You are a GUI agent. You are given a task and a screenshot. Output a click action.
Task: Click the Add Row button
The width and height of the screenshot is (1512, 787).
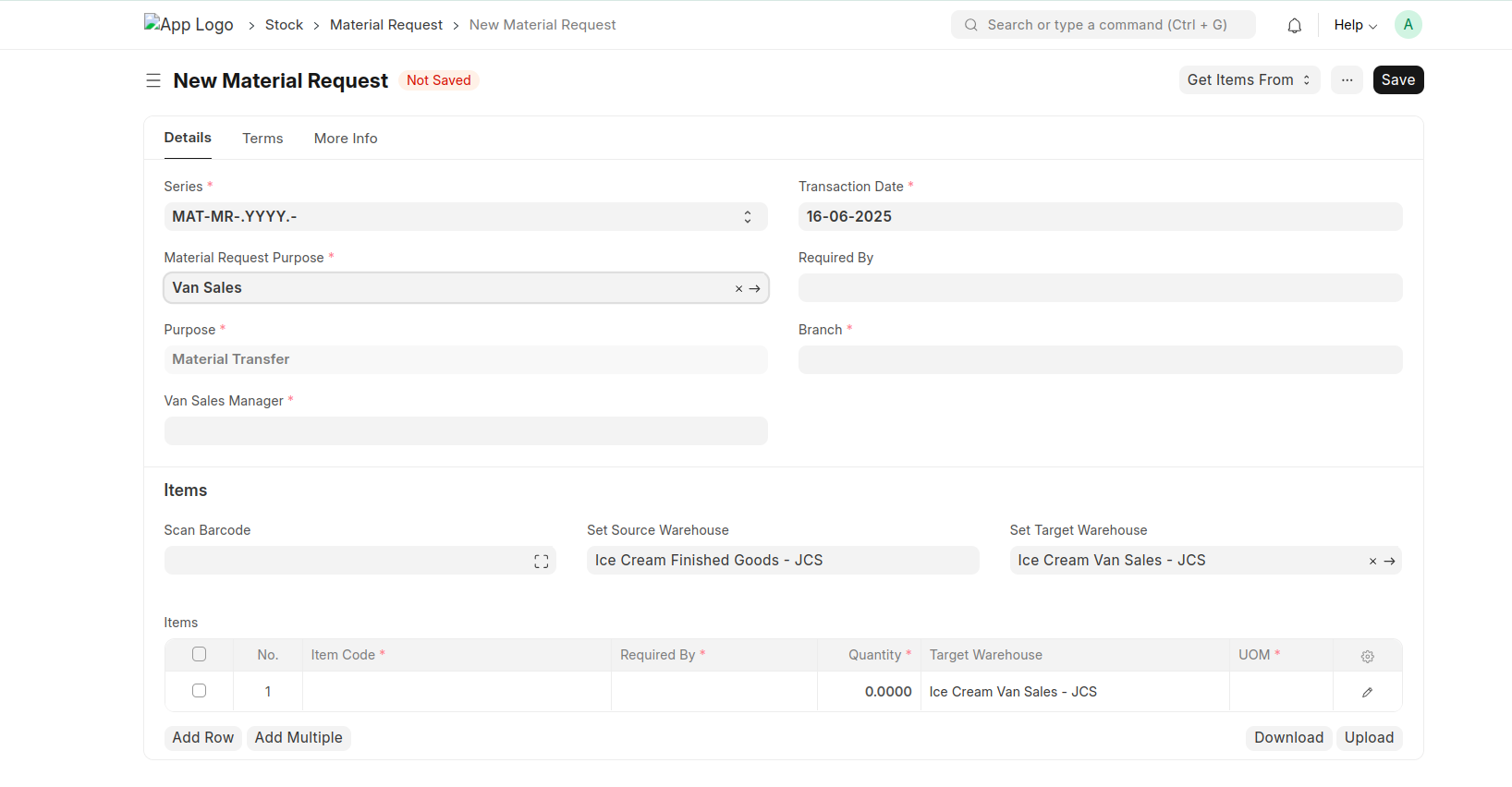coord(202,738)
